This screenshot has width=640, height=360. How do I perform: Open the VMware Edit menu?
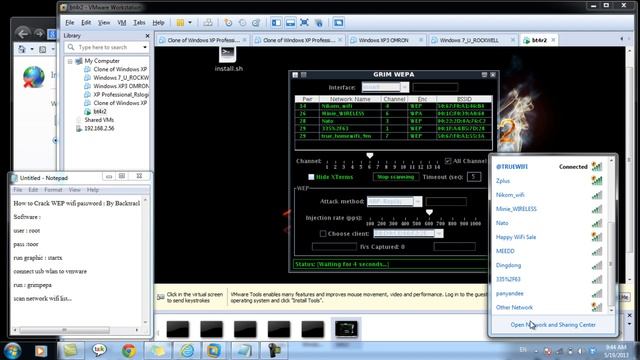pos(86,23)
